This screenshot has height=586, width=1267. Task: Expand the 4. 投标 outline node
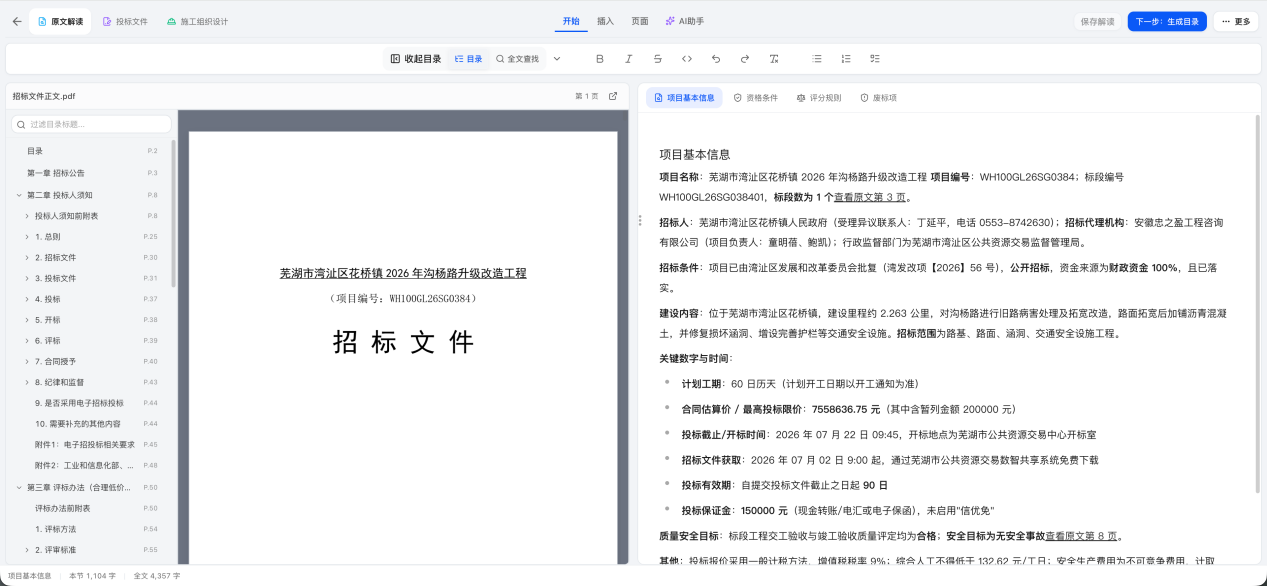27,299
